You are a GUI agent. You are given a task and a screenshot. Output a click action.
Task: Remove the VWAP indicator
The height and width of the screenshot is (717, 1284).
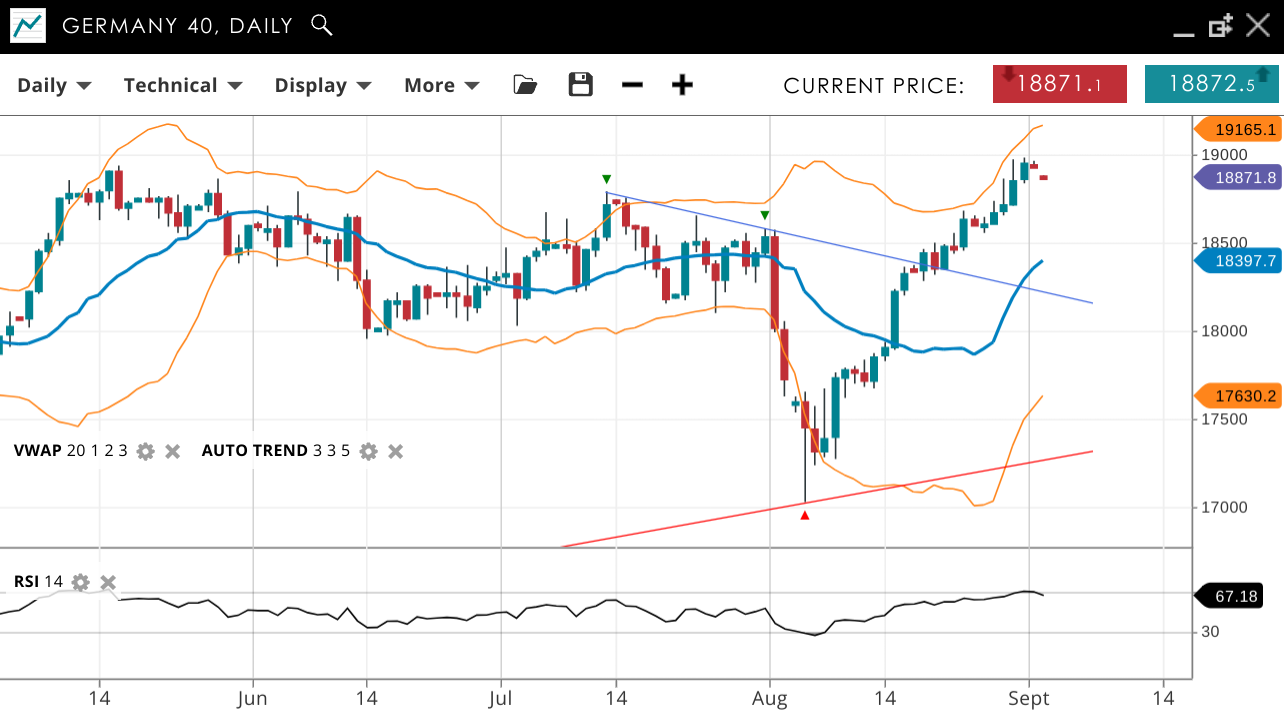click(172, 451)
